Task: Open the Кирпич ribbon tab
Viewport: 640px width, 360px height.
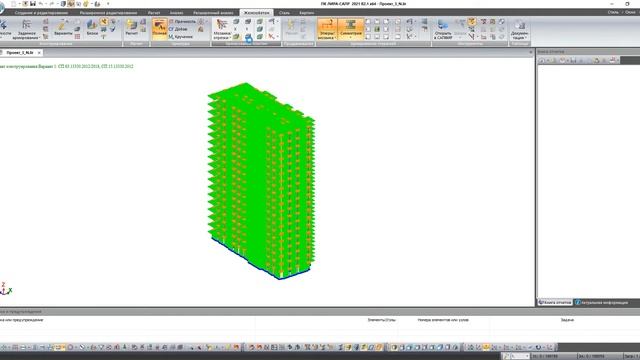Action: point(307,13)
